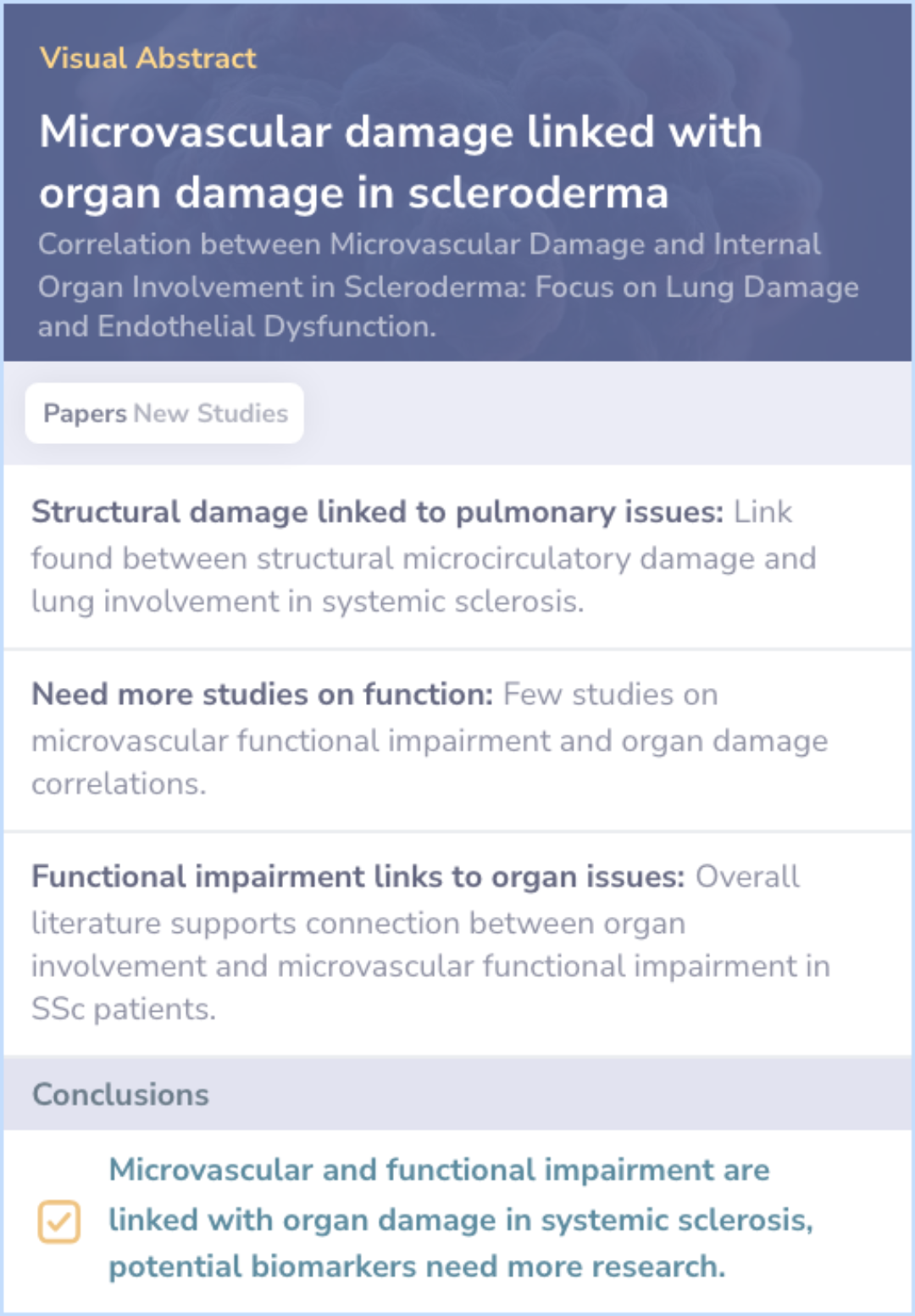Click the "organ damage in scleroderma" title line
Image resolution: width=915 pixels, height=1316 pixels.
(353, 193)
